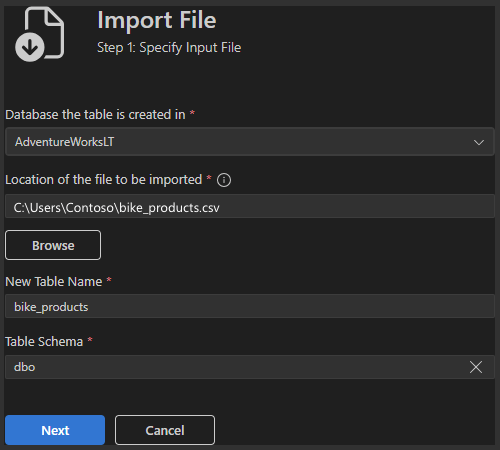
Task: Clear the Table Schema field with the X
Action: tap(476, 367)
